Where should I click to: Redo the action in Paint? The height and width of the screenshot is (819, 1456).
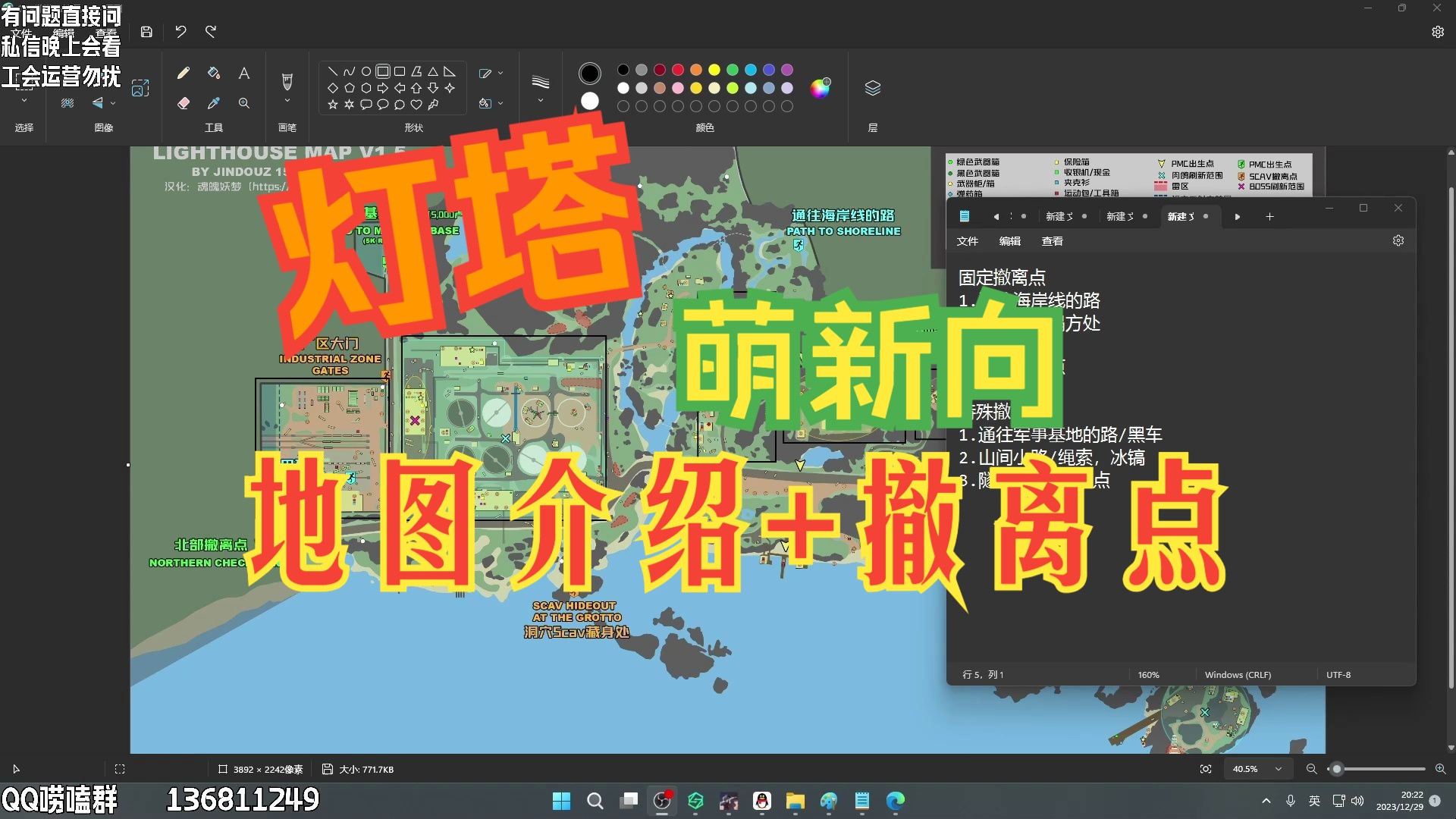(x=211, y=32)
